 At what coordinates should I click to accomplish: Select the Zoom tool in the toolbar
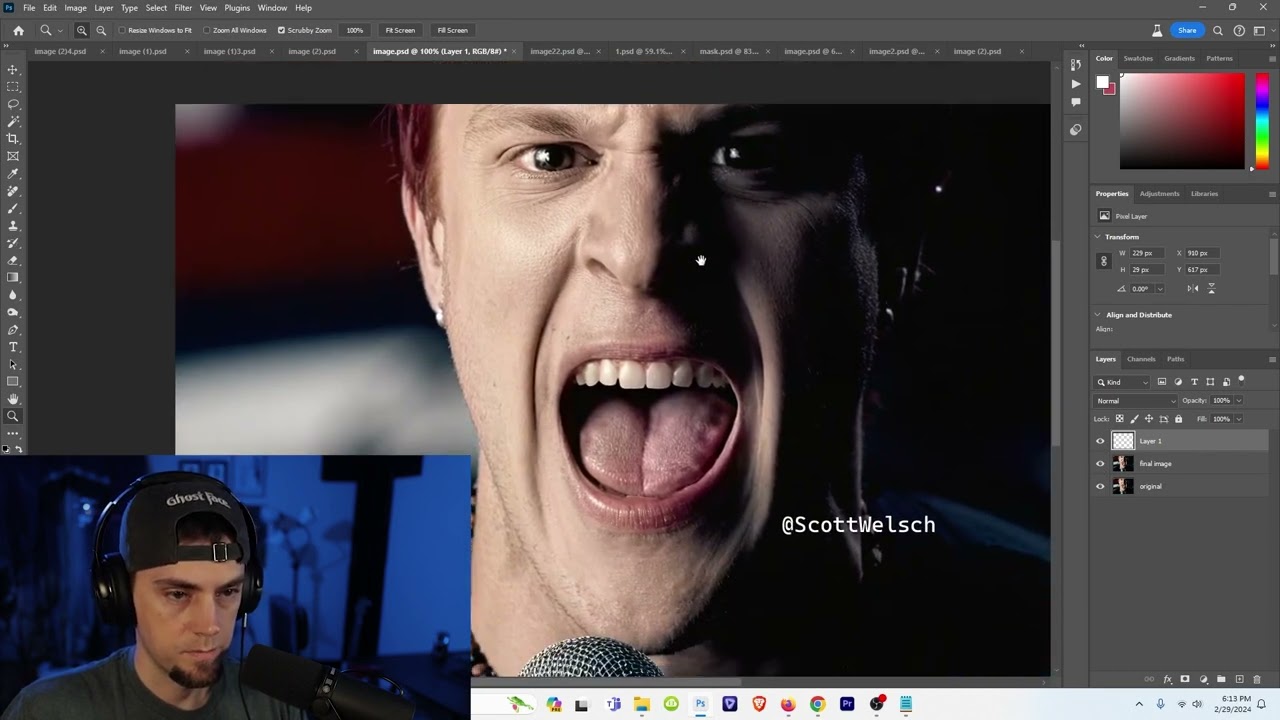point(13,416)
